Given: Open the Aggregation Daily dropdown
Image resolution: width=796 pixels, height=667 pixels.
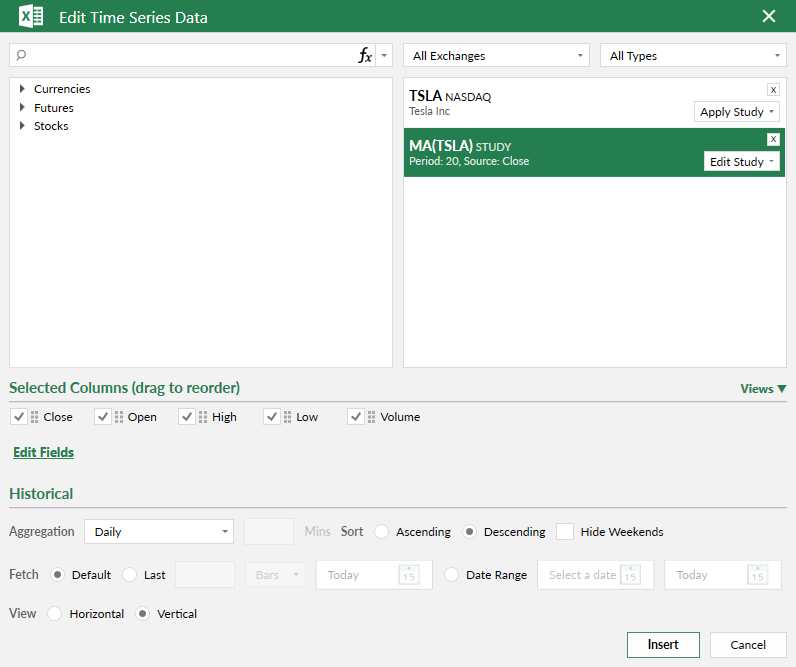Looking at the screenshot, I should click(x=159, y=531).
